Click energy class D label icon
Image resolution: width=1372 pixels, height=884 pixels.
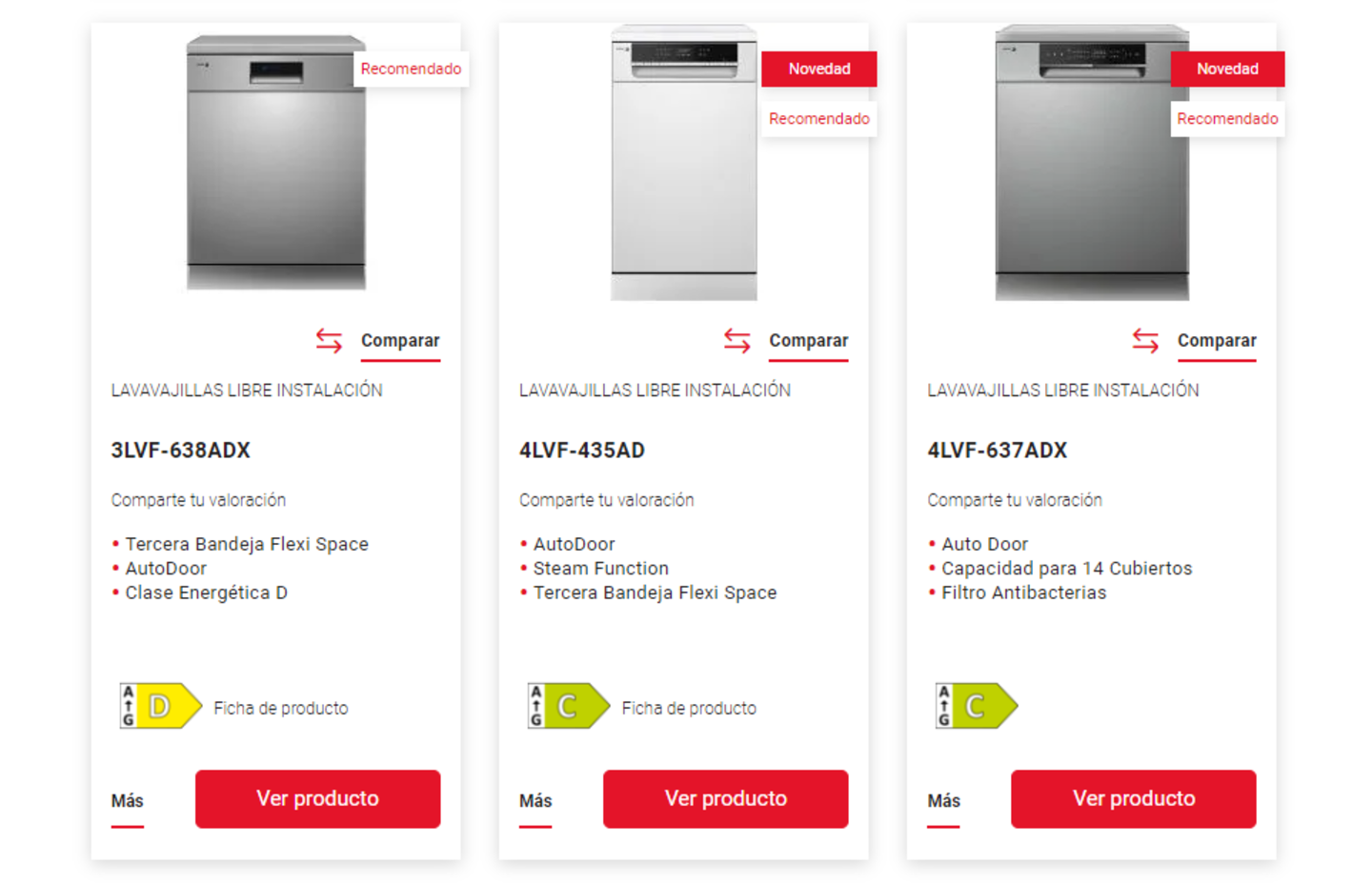pyautogui.click(x=160, y=706)
